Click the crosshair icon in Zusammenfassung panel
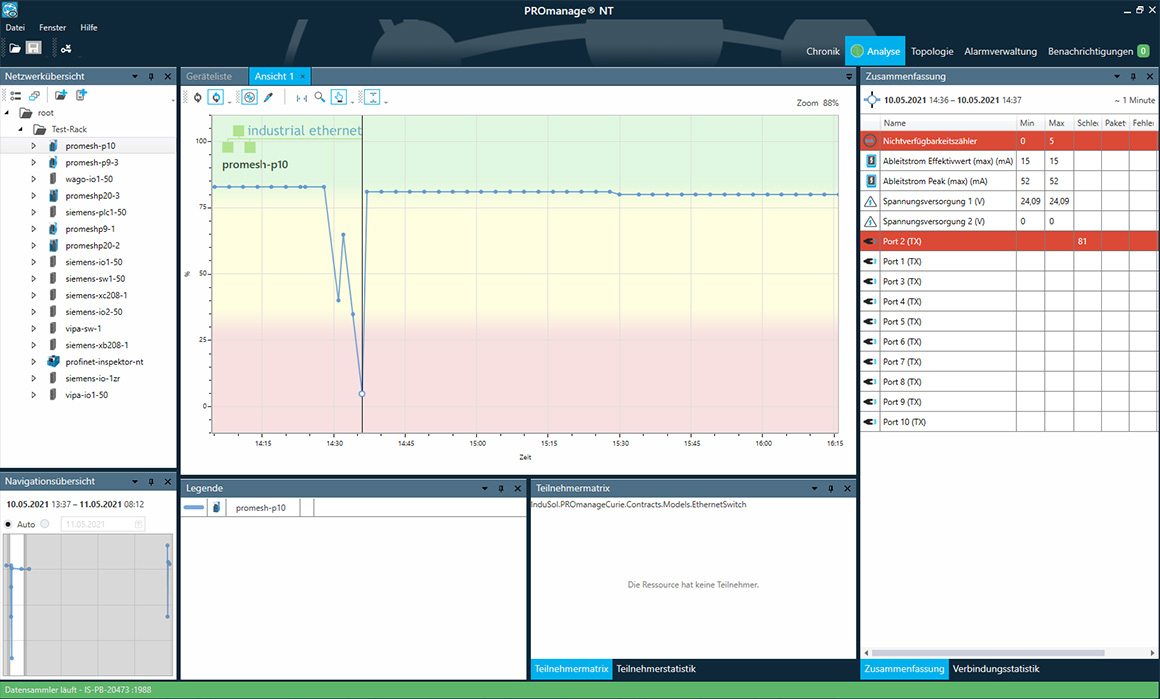Viewport: 1160px width, 699px height. (872, 100)
